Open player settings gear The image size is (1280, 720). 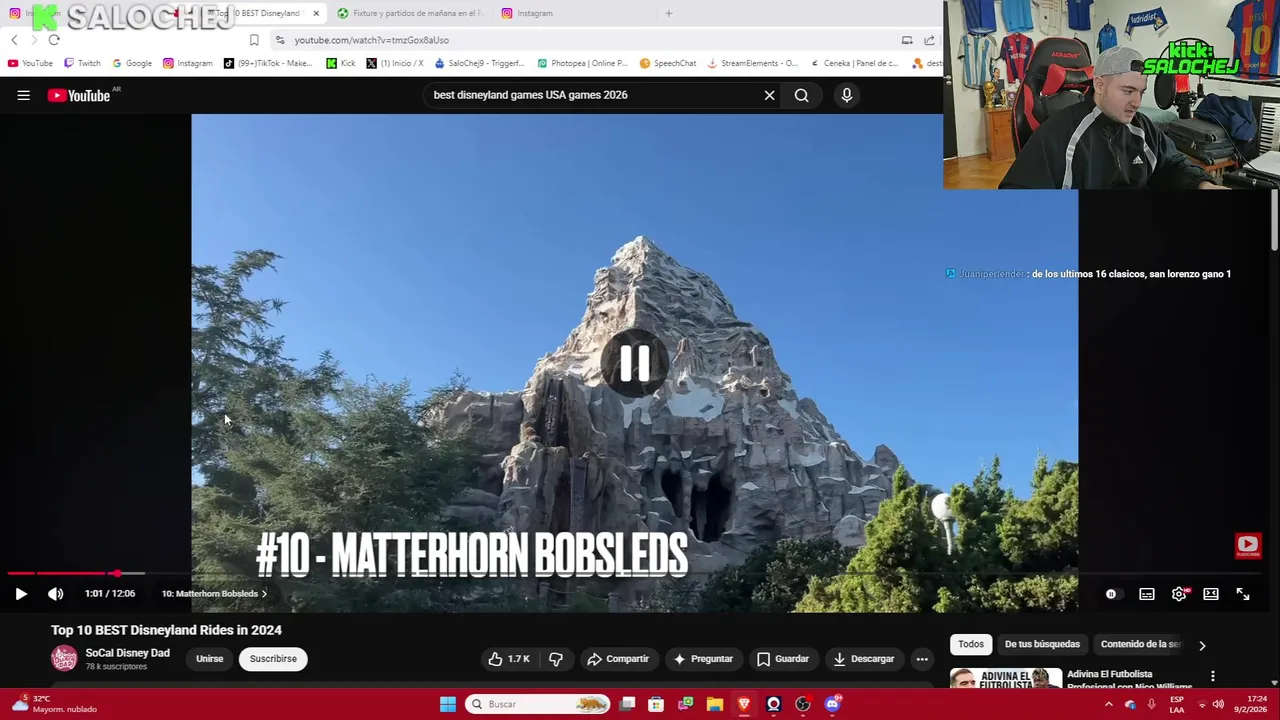[x=1179, y=594]
